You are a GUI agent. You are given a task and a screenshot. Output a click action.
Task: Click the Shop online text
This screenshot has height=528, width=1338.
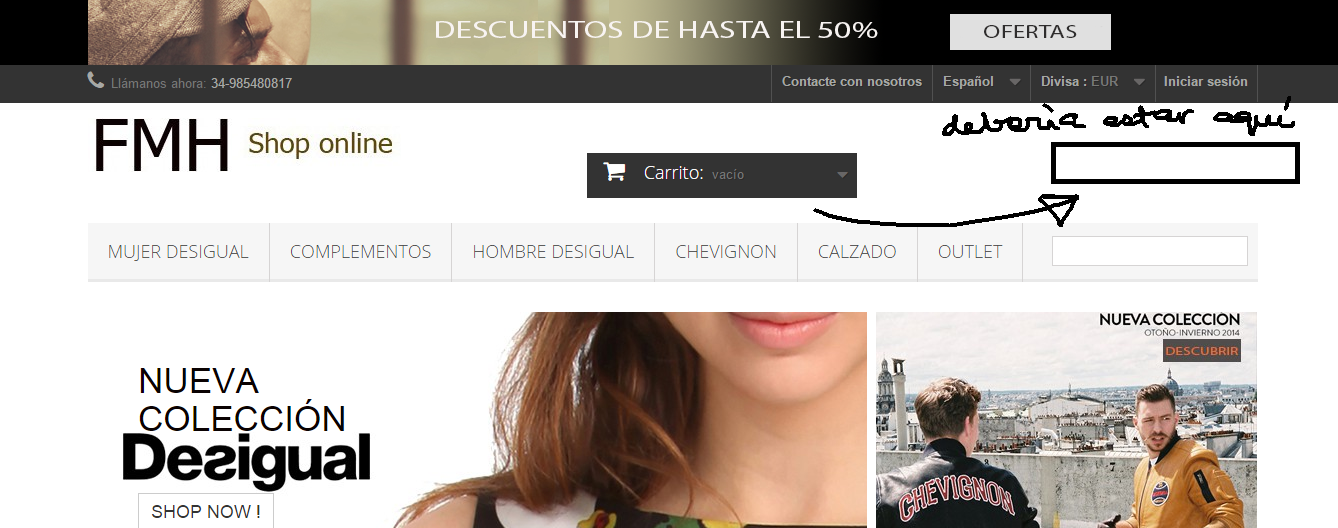click(320, 144)
